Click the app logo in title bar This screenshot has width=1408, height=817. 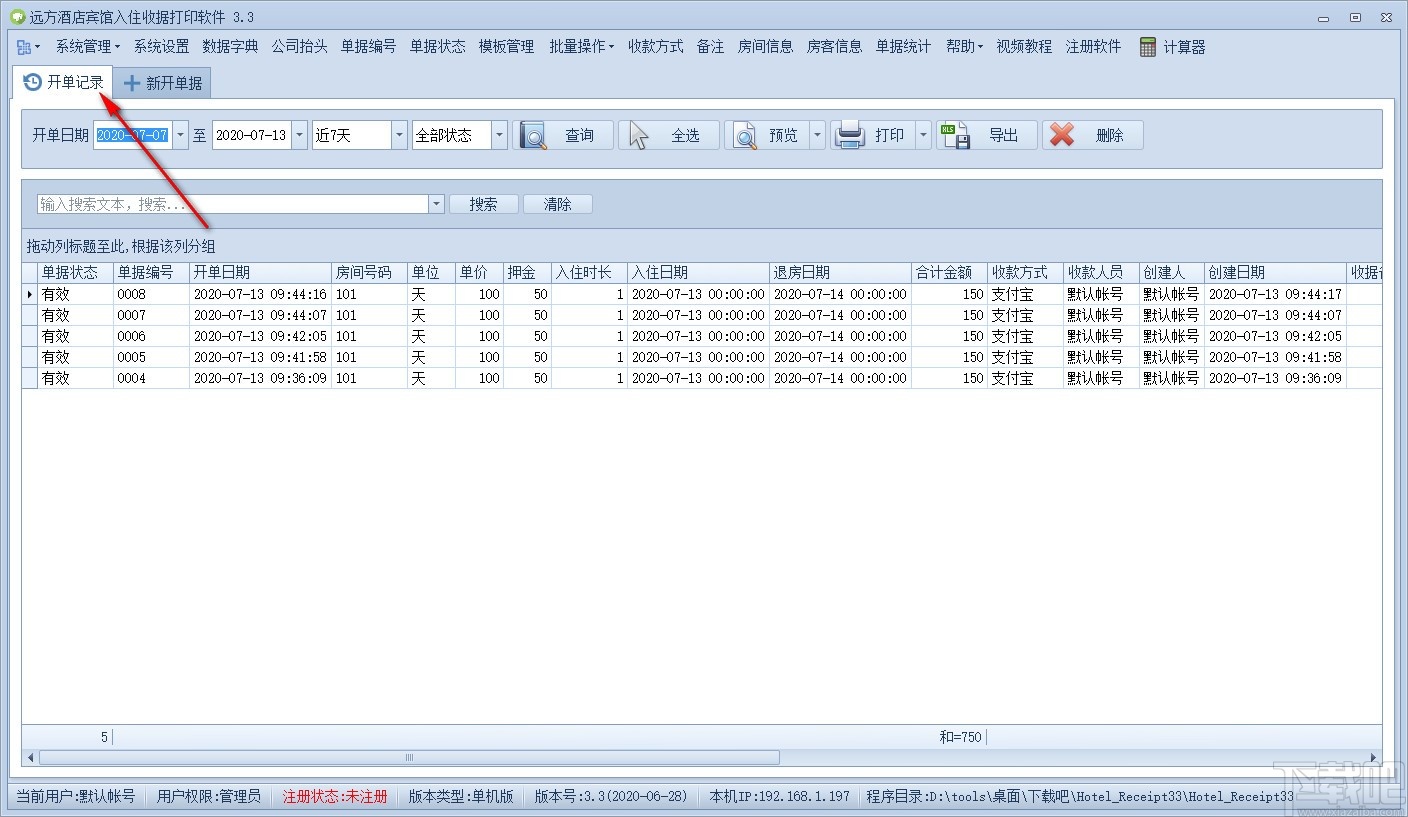point(17,17)
